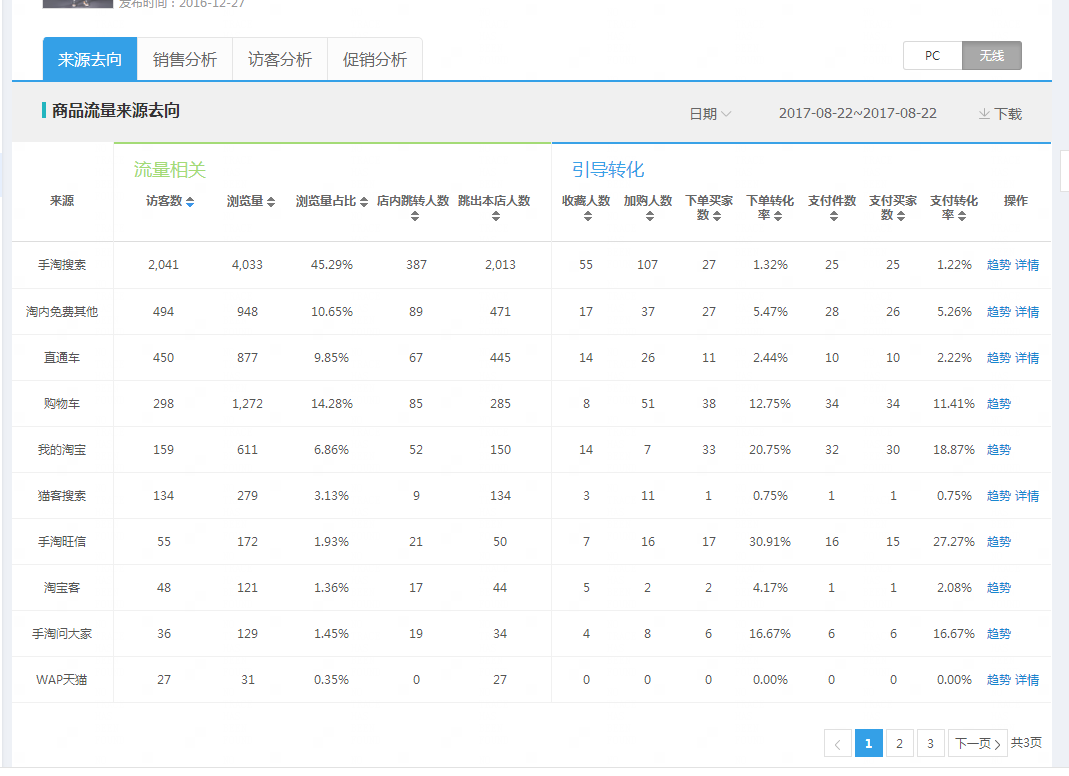Go to page 1

[x=869, y=743]
